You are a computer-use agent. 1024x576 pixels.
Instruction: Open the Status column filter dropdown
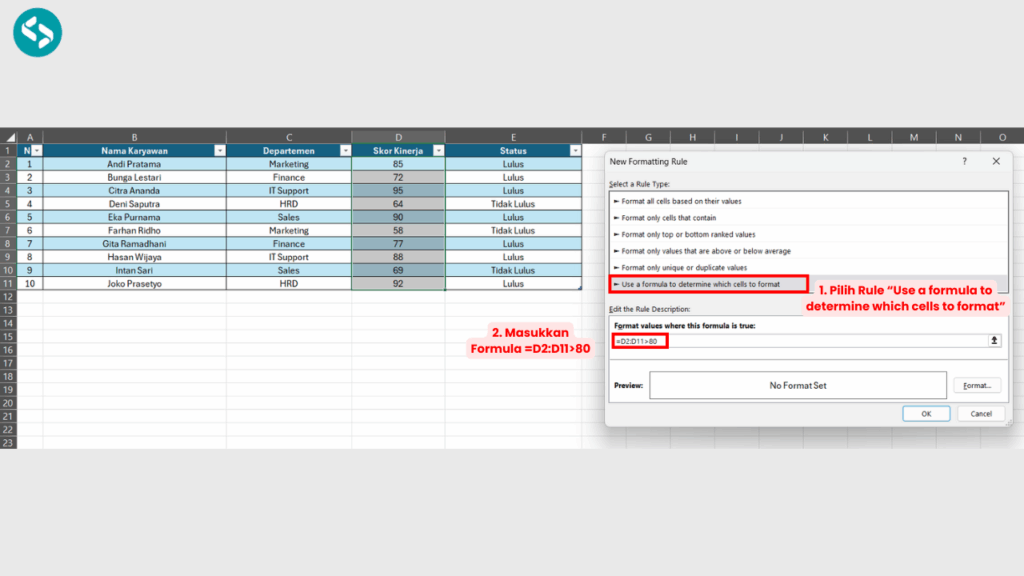point(574,151)
